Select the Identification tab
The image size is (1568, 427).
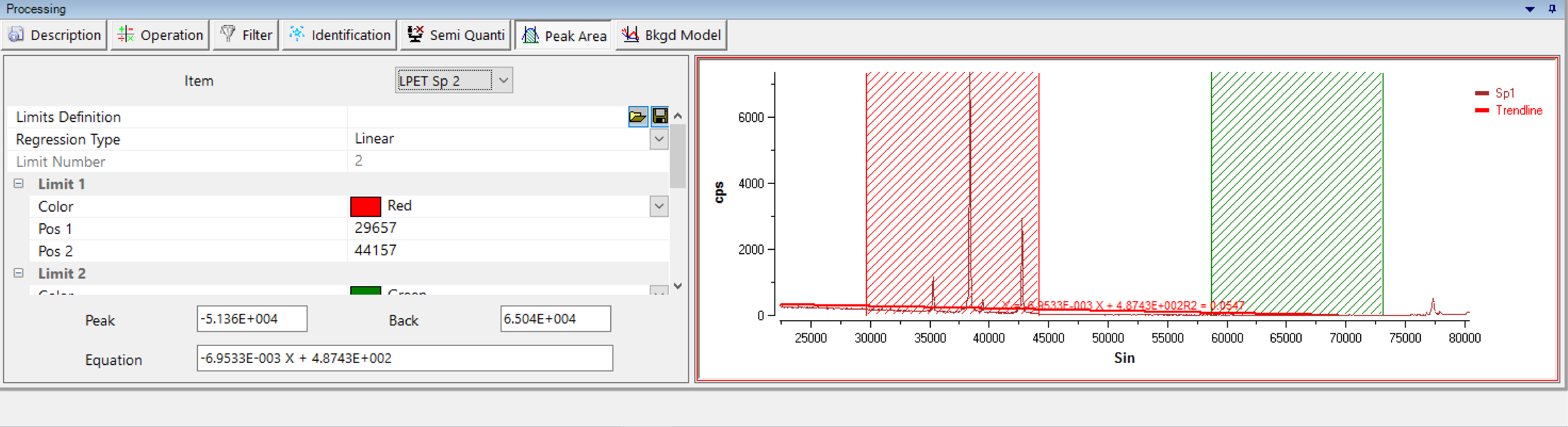[340, 35]
